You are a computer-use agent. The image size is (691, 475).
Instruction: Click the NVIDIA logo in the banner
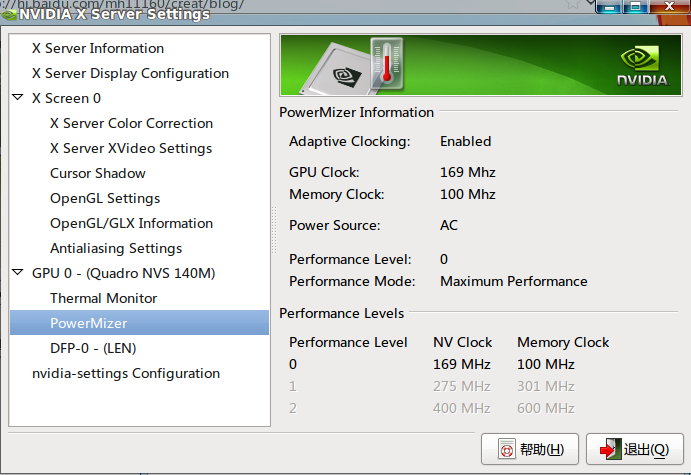tap(643, 66)
